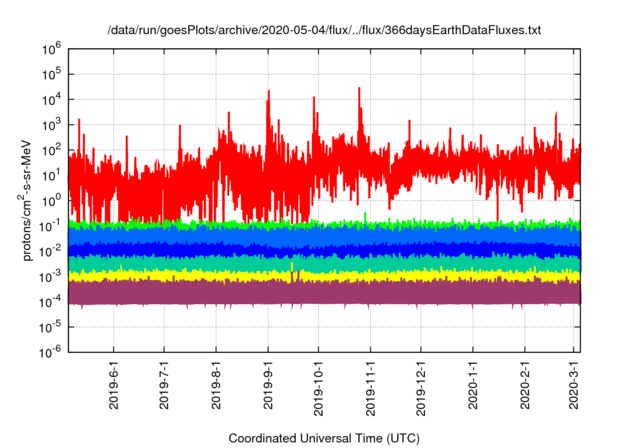This screenshot has height=448, width=640.
Task: Click the 10^6 y-axis tick label
Action: pos(51,49)
